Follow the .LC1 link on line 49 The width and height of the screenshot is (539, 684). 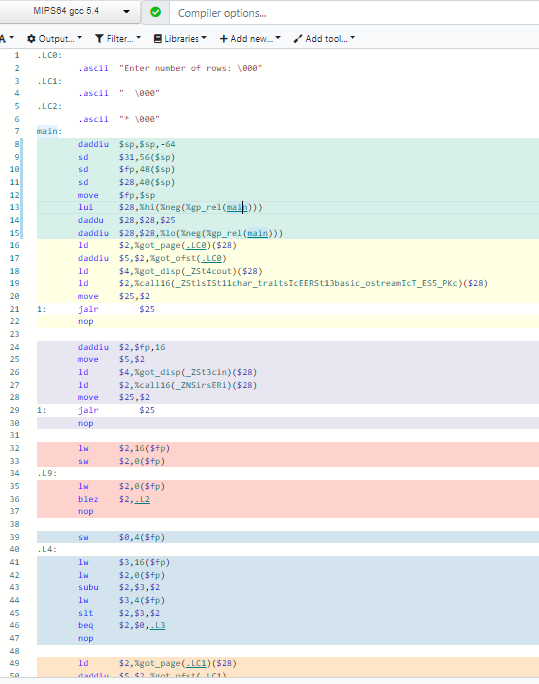coord(196,663)
